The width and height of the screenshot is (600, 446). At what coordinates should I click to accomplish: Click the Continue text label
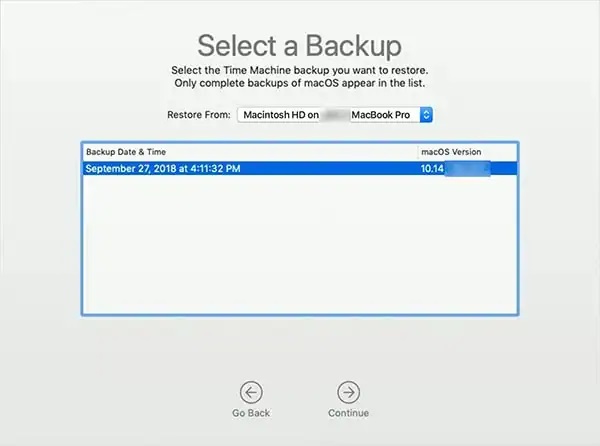348,413
